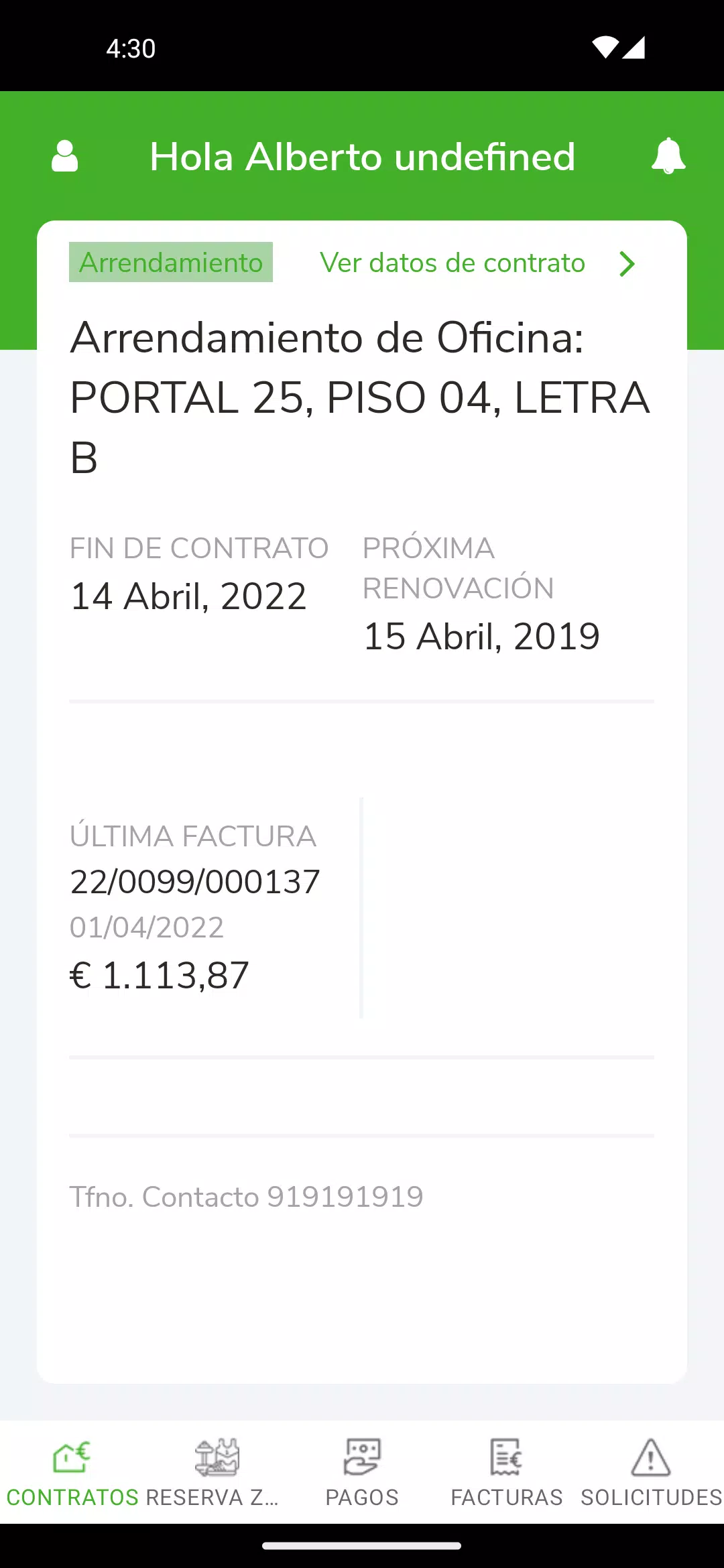
Task: Tap the Pagos hand-payment icon
Action: [x=362, y=1457]
